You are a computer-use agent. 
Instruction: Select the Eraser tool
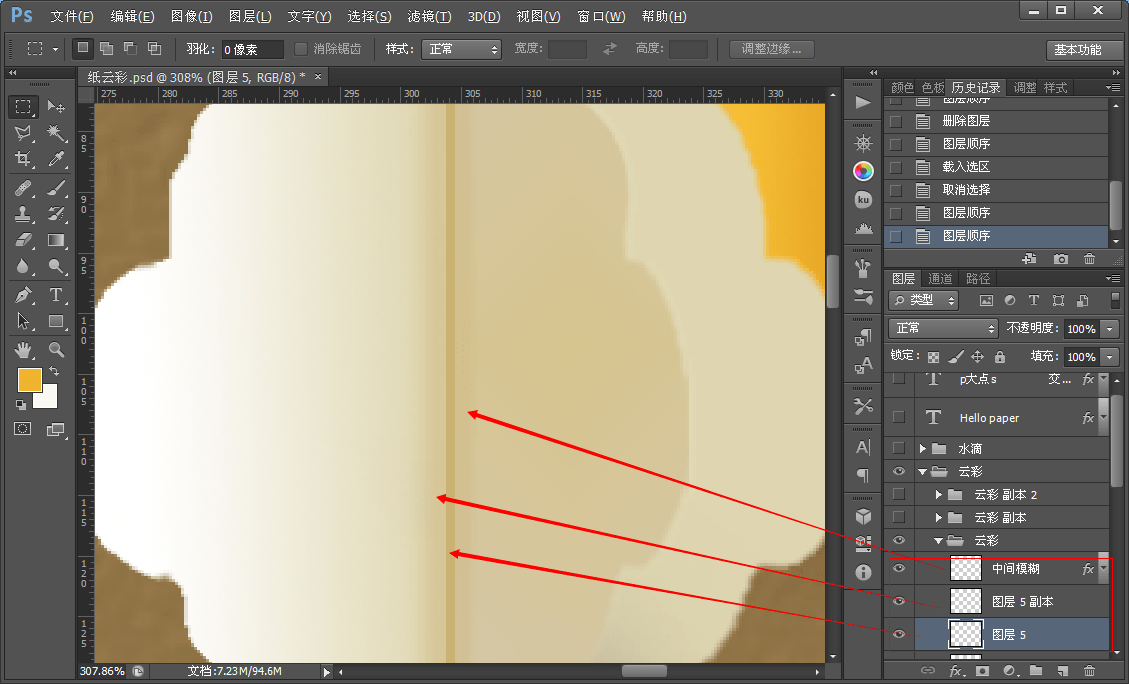pos(23,240)
